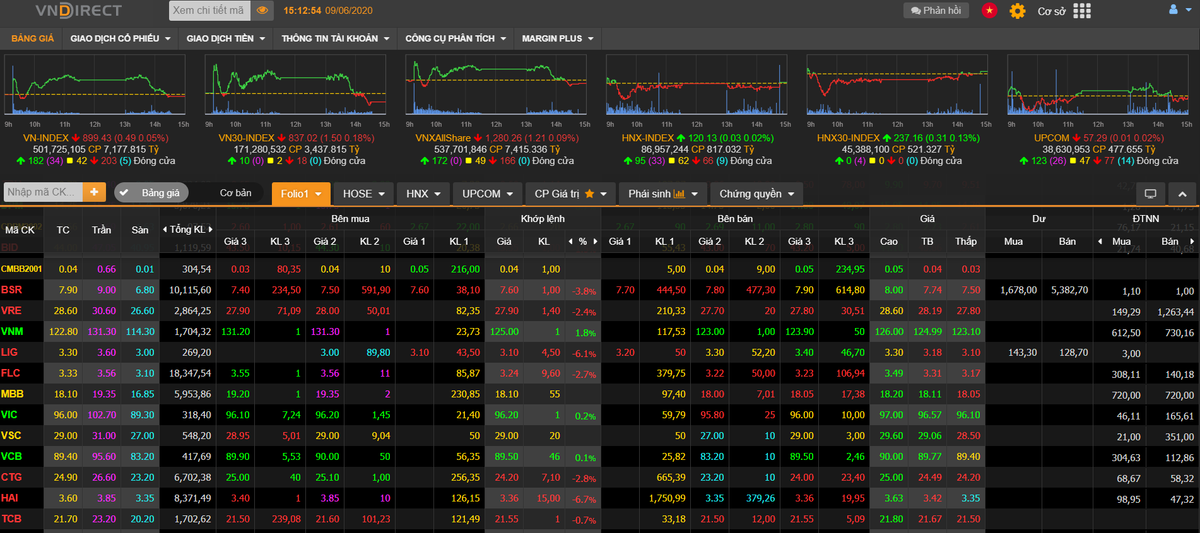Select the Folio1 watchlist tab
Screen dimensions: 1200x533
pyautogui.click(x=300, y=193)
